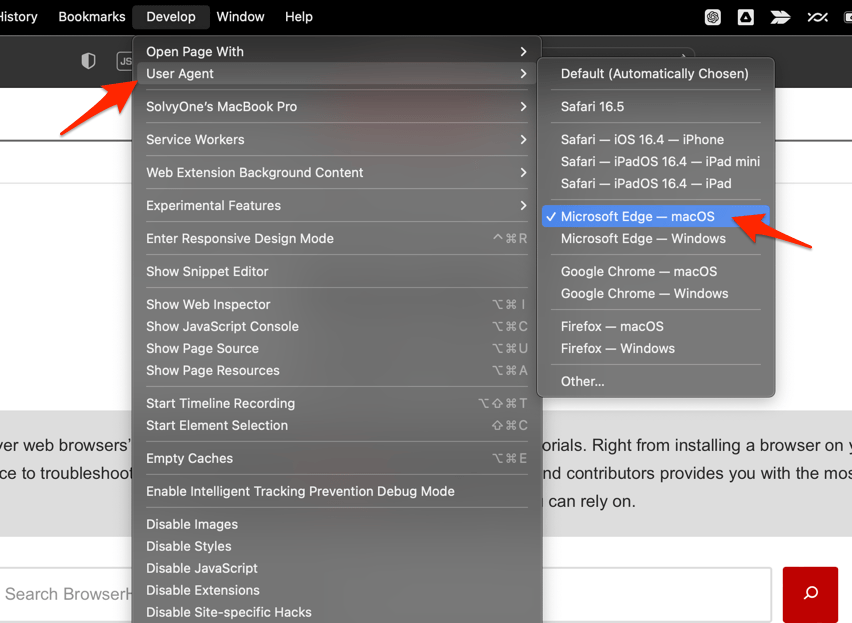Toggle Disable Styles option

[337, 546]
